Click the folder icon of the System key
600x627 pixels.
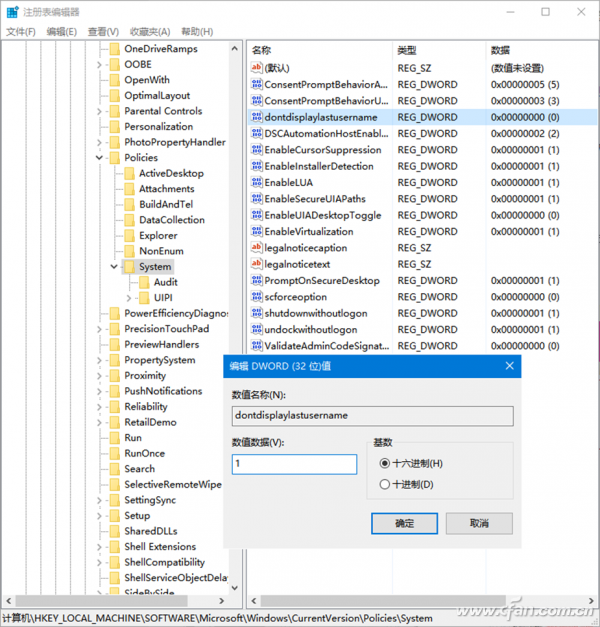(130, 267)
